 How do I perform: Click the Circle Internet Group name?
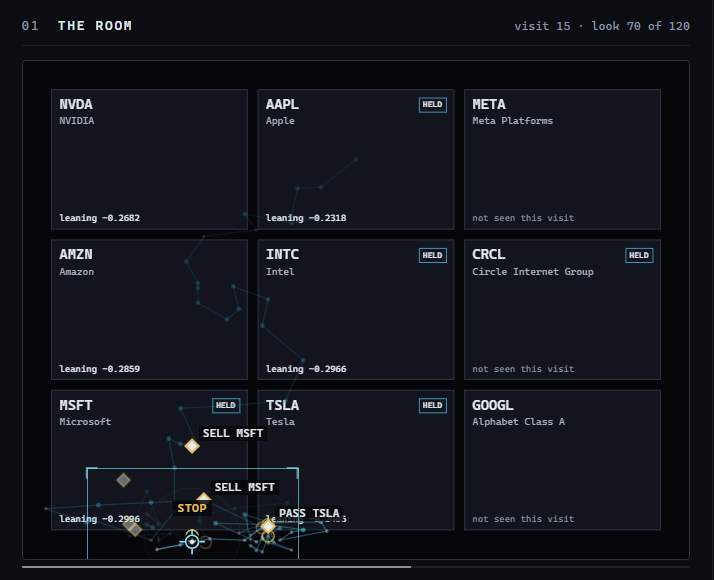click(533, 272)
